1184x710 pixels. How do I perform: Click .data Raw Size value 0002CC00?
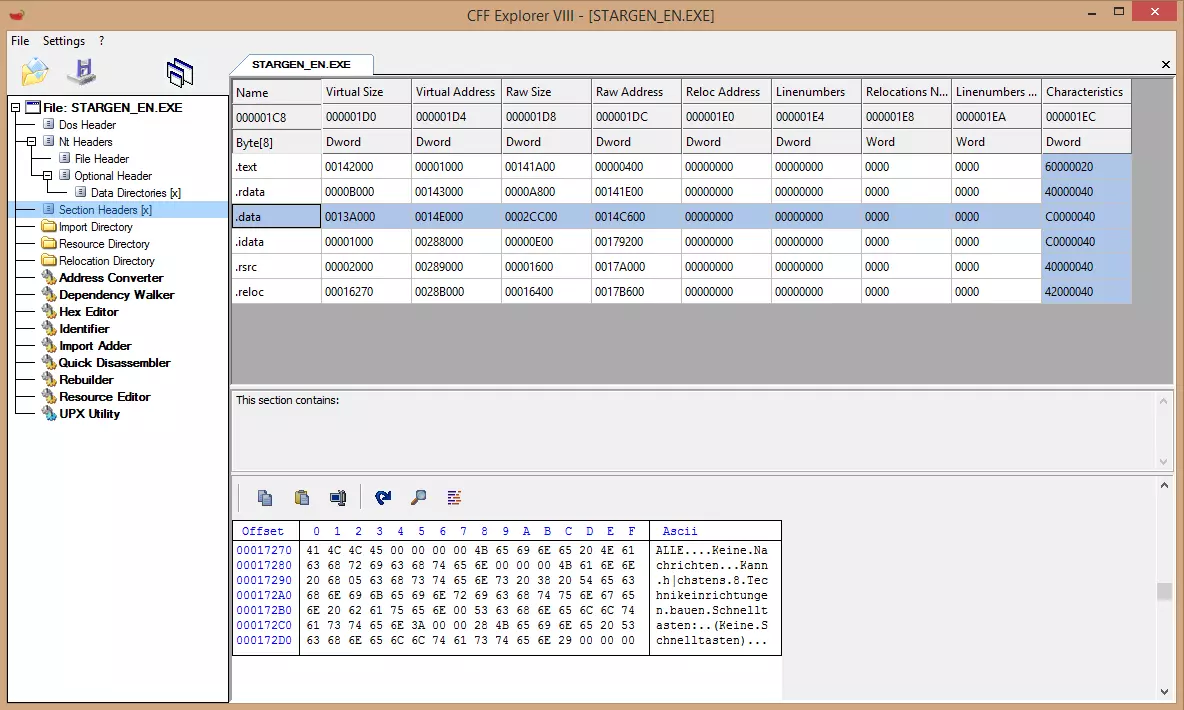tap(546, 217)
